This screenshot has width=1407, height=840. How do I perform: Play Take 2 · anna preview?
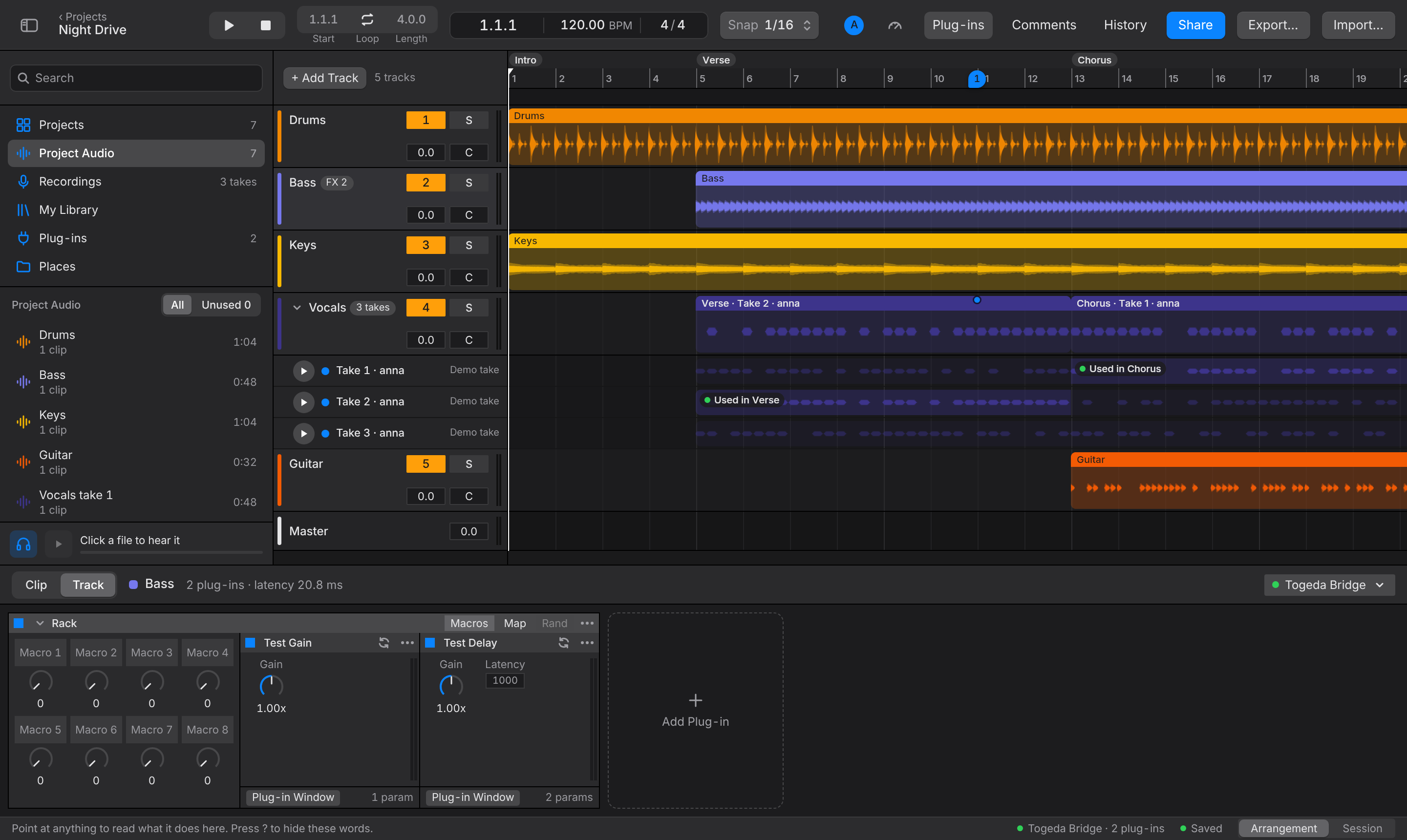click(x=303, y=402)
